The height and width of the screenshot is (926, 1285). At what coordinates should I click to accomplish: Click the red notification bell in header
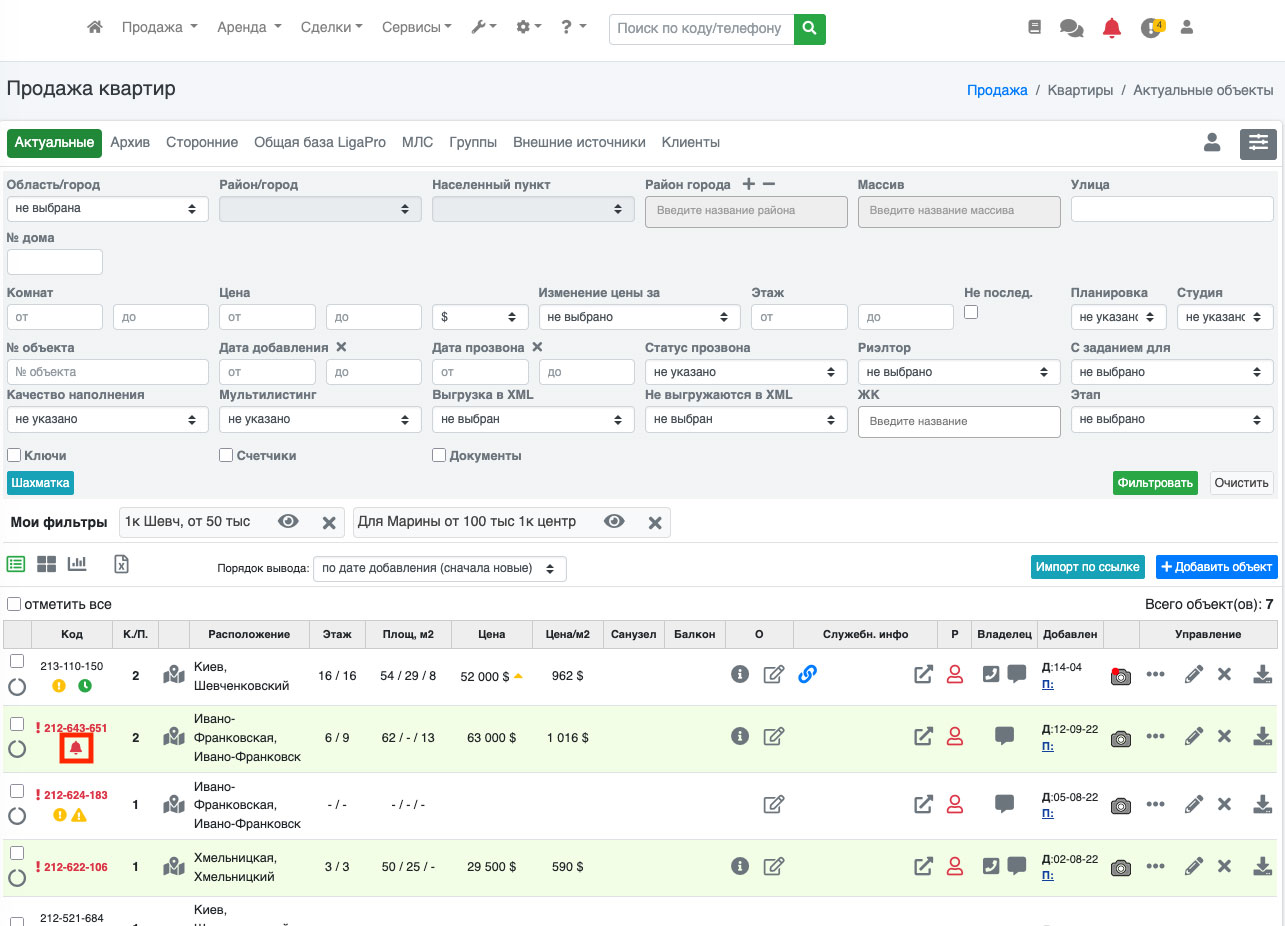pos(1111,28)
